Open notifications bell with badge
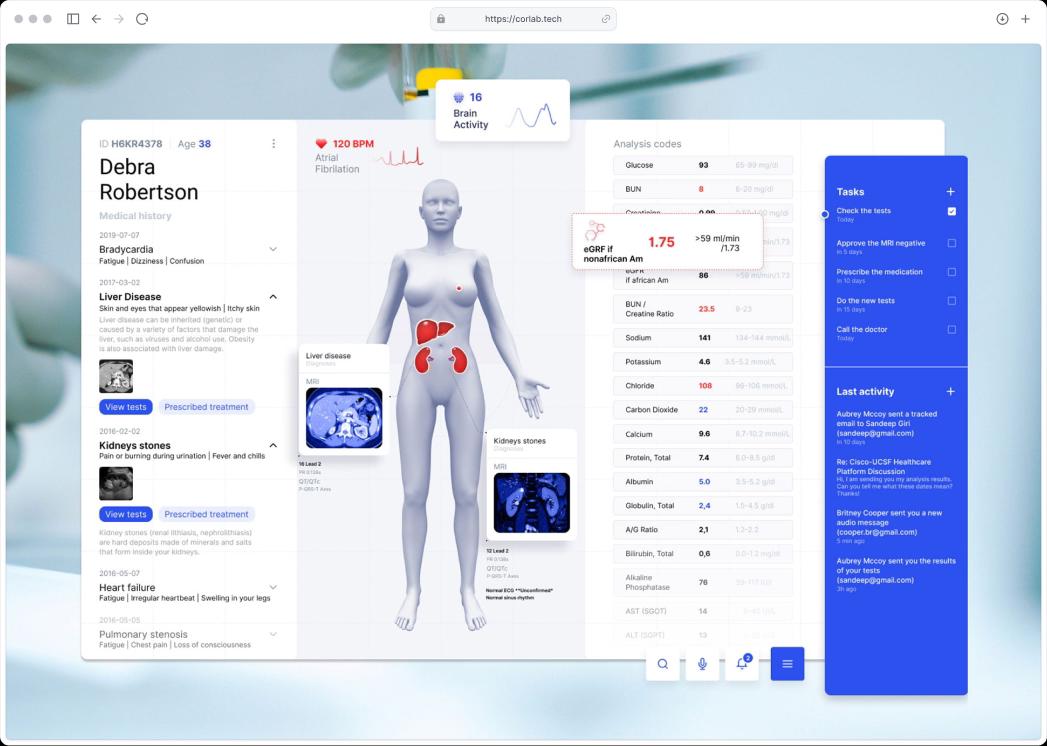Viewport: 1047px width, 746px height. [x=742, y=664]
